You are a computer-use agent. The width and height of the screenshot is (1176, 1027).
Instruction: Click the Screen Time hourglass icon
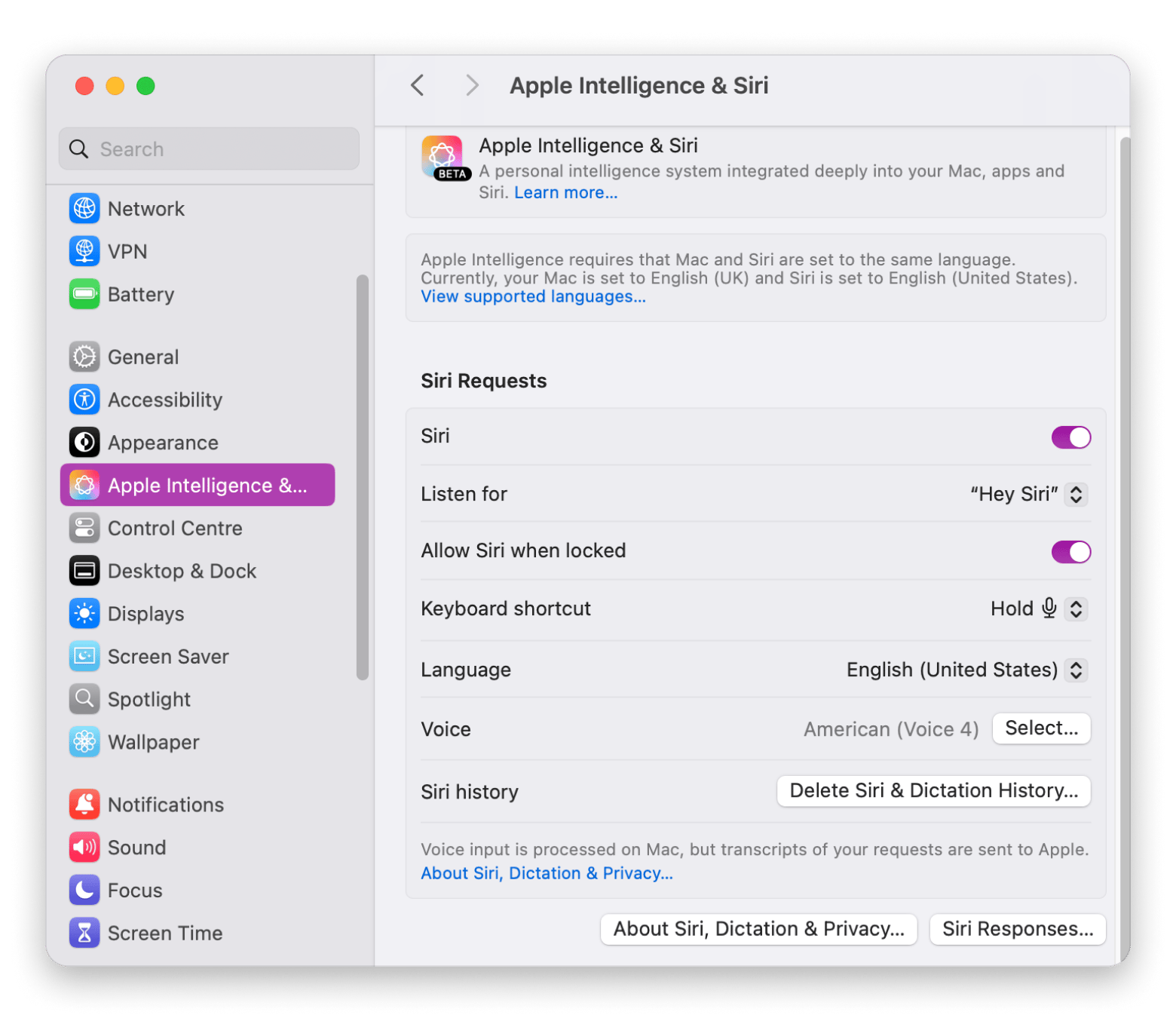(84, 933)
